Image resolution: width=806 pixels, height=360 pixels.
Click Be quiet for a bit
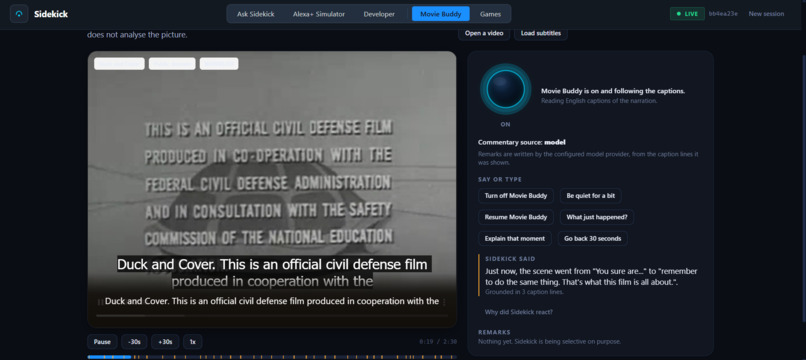click(591, 196)
